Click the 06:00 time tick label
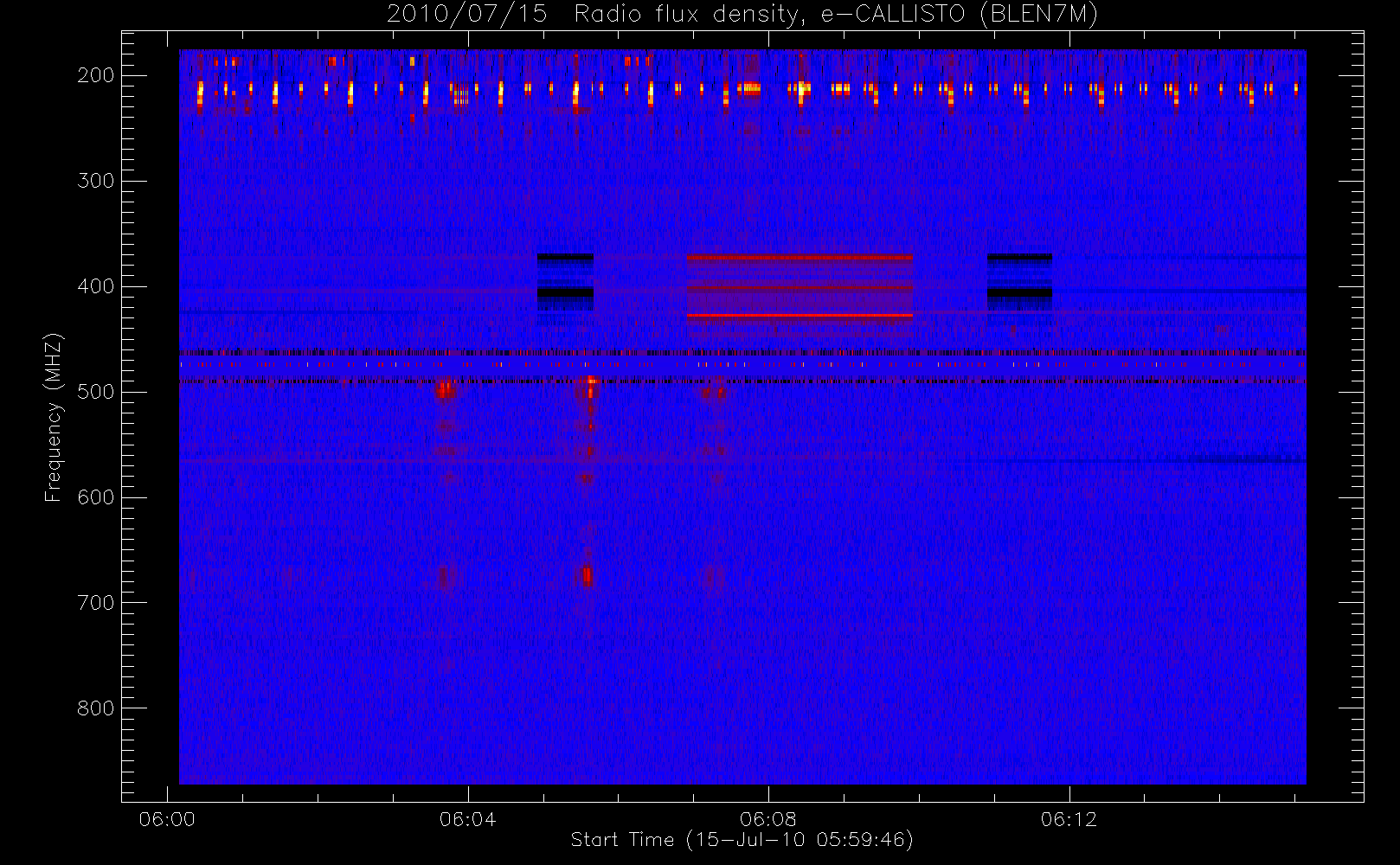Viewport: 1400px width, 865px height. (x=167, y=819)
